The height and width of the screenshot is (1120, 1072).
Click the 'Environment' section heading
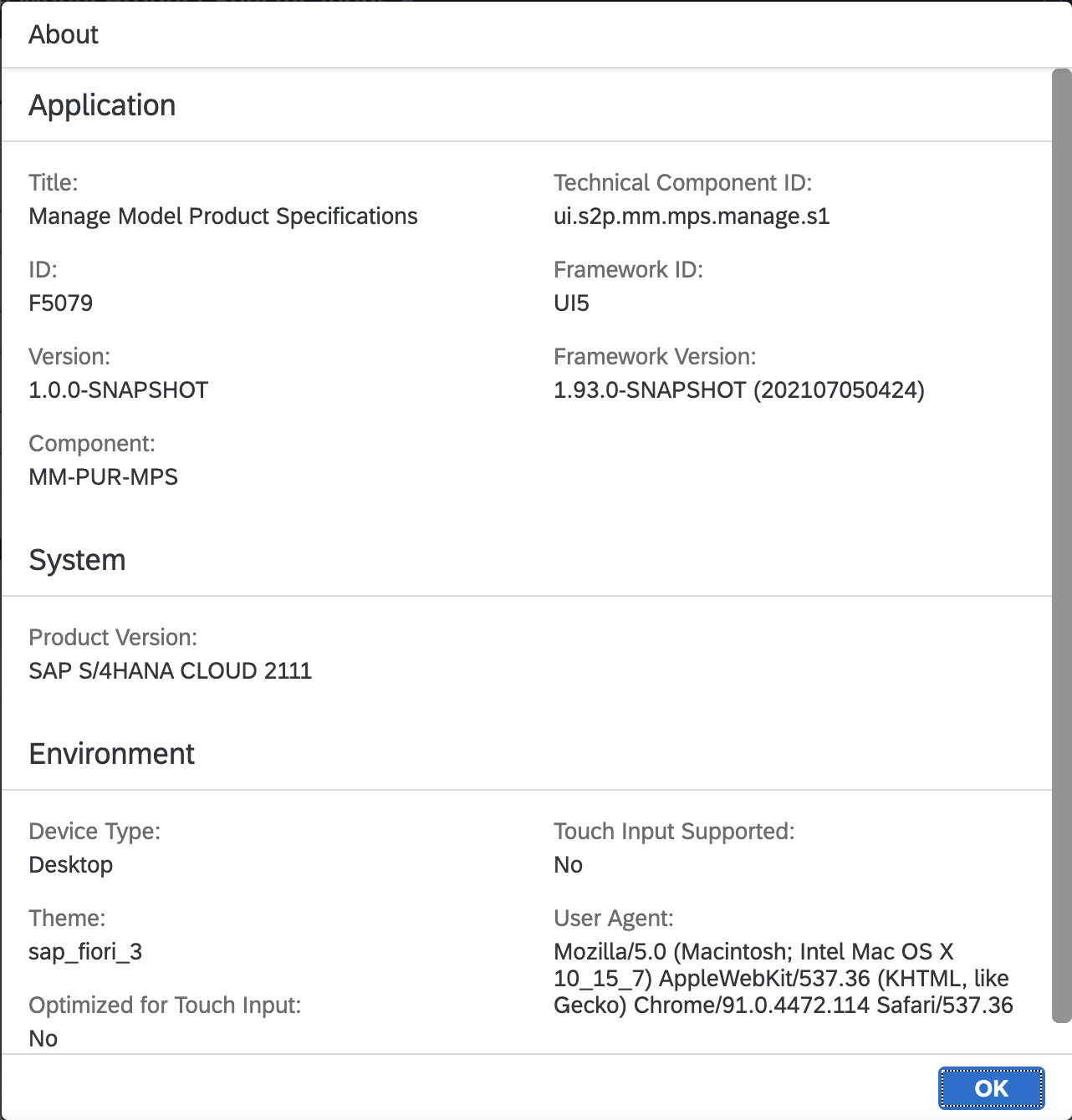coord(111,754)
